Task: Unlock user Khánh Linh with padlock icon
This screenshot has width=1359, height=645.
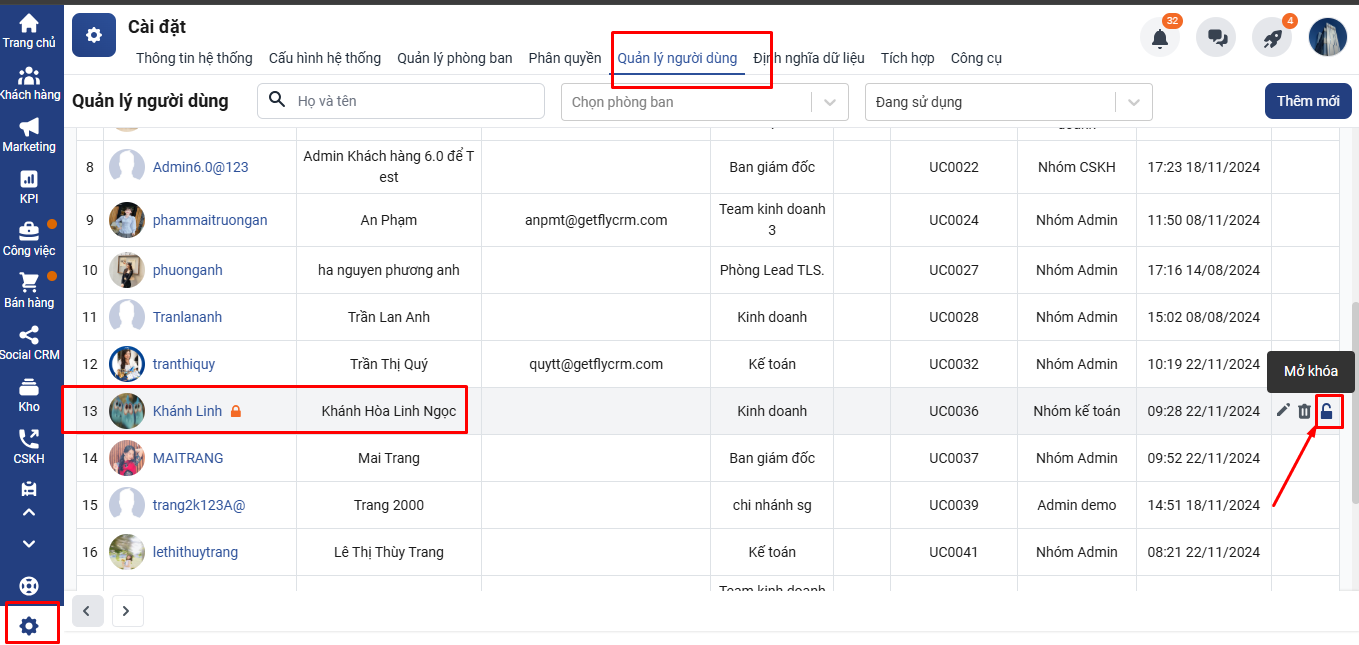Action: pyautogui.click(x=1327, y=411)
